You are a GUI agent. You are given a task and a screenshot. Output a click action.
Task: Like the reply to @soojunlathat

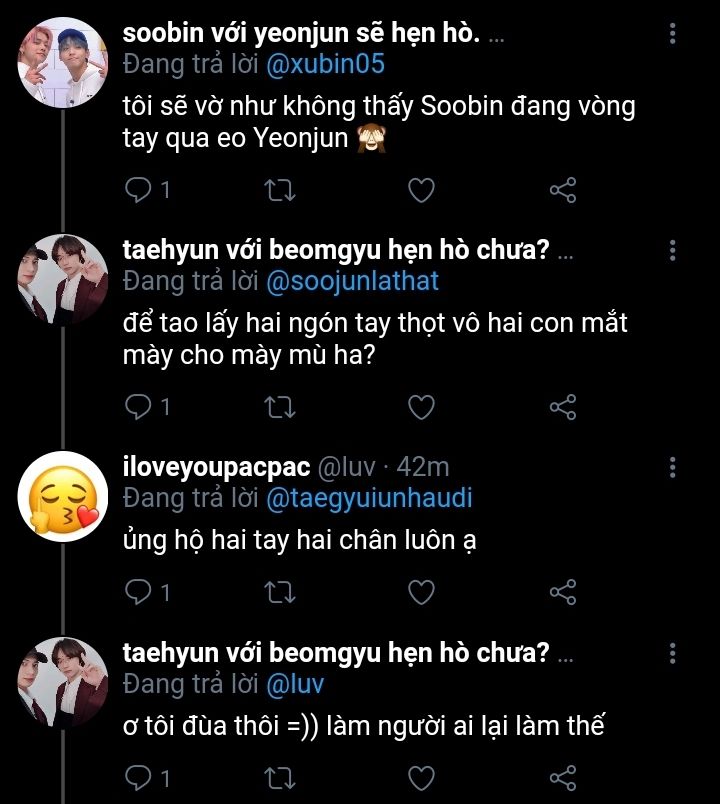coord(422,406)
